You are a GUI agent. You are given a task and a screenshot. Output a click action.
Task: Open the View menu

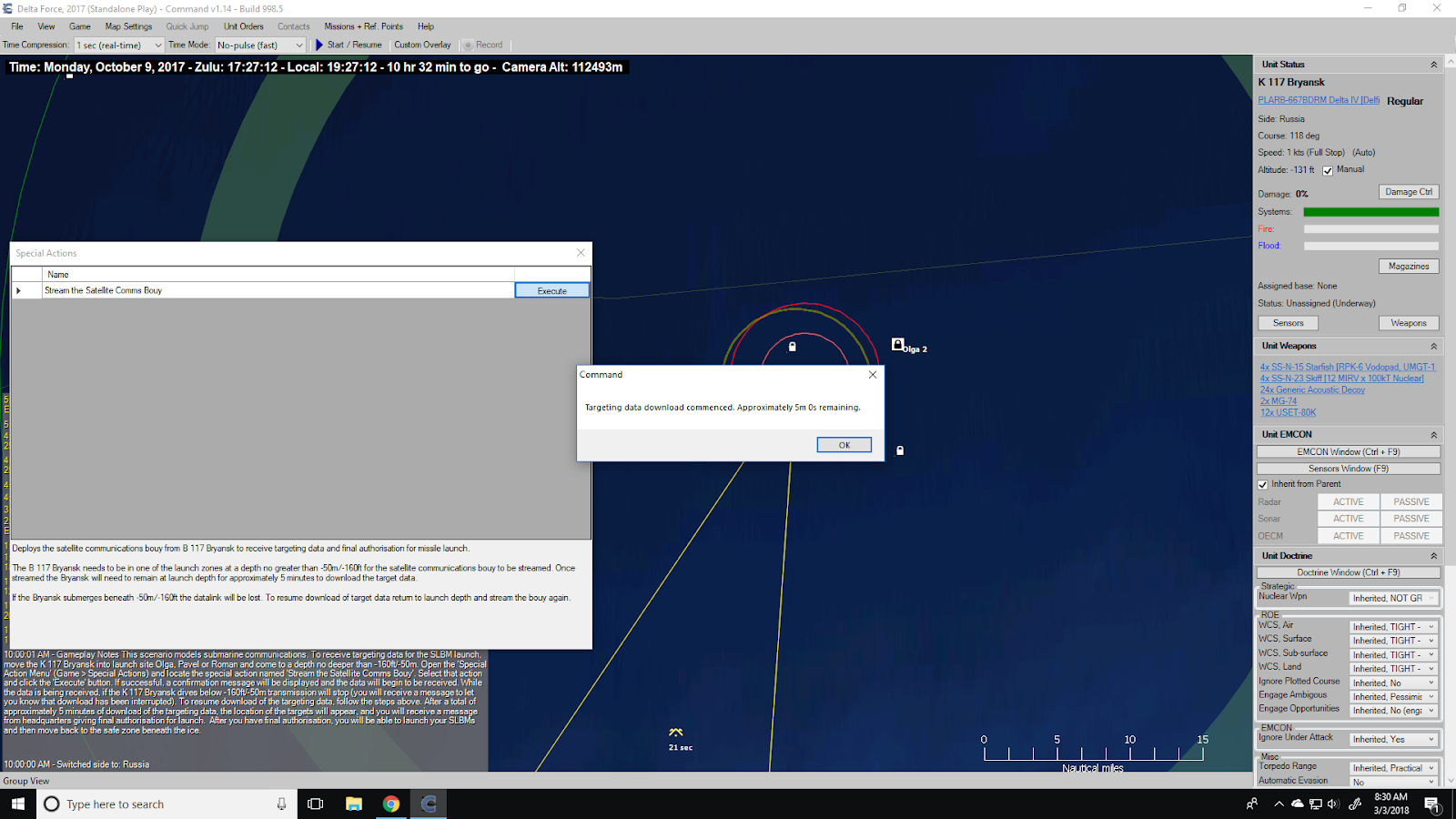(x=46, y=26)
